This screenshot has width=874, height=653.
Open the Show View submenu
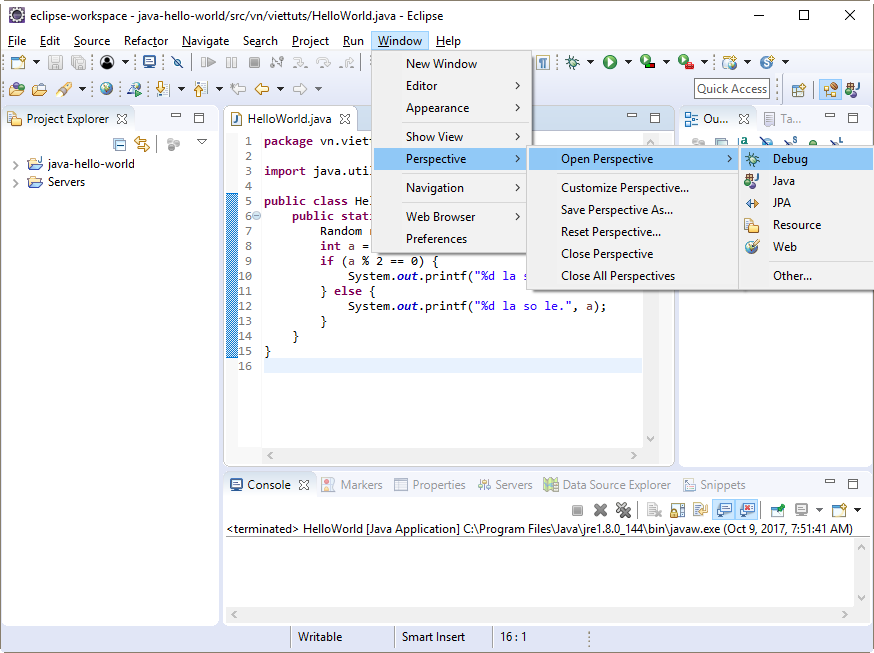[x=451, y=137]
